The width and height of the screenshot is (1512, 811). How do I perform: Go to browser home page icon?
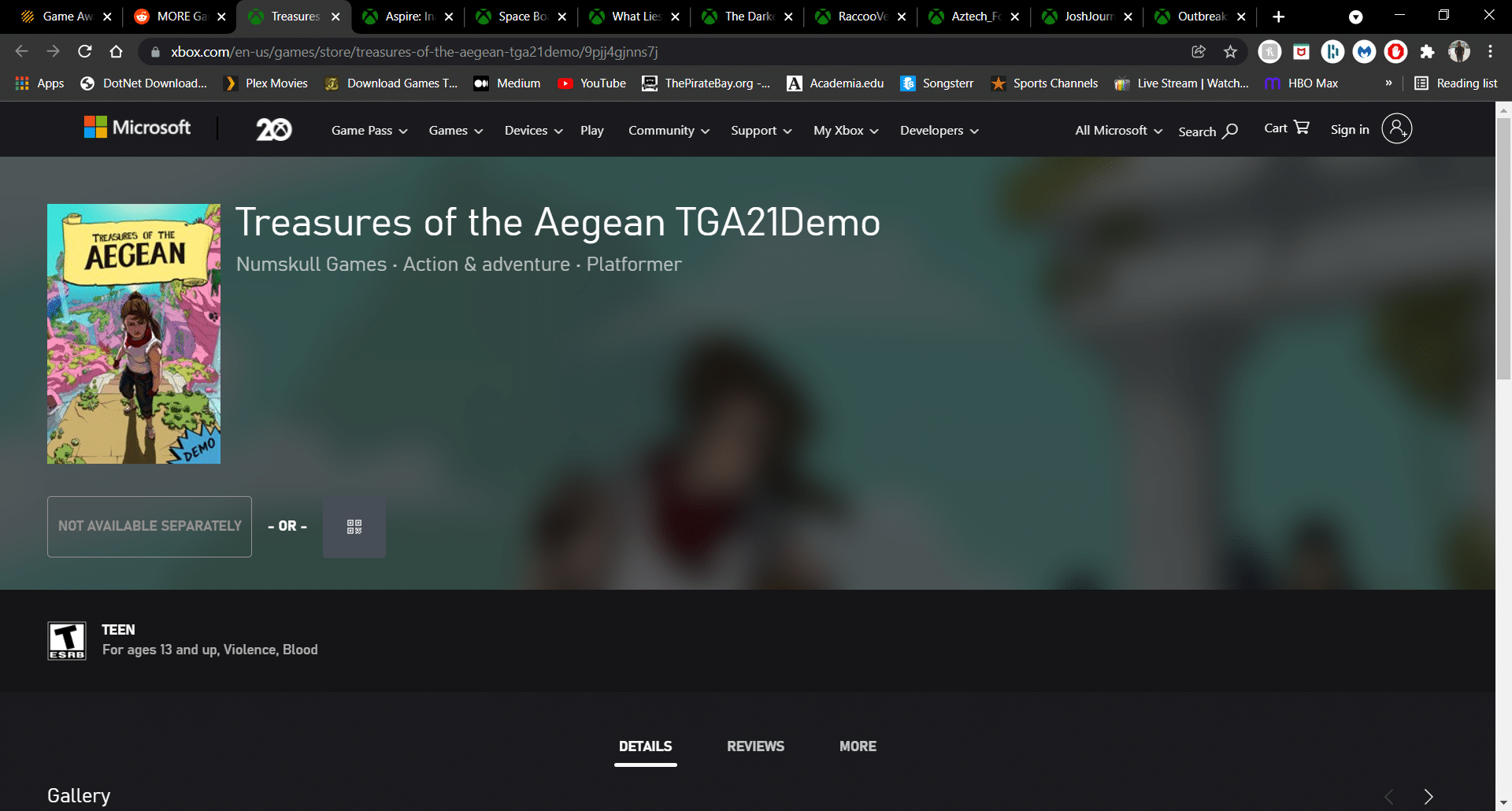(116, 51)
